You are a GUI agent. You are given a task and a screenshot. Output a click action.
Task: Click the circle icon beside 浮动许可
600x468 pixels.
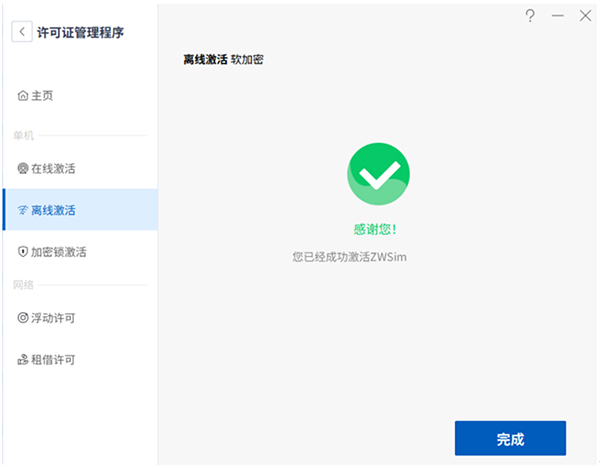tap(23, 318)
